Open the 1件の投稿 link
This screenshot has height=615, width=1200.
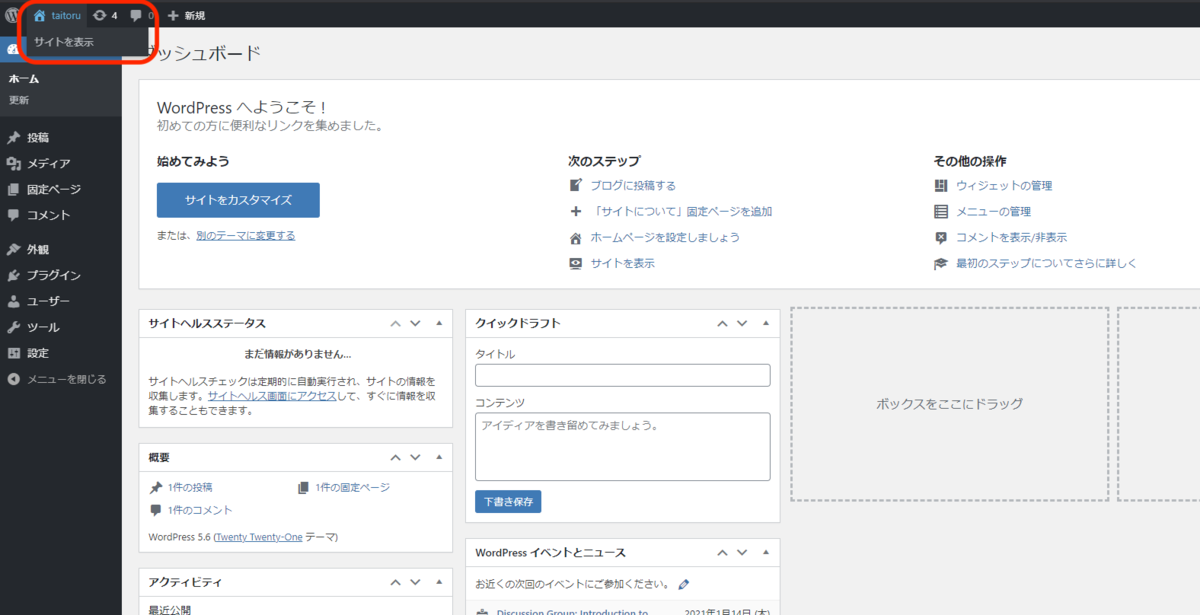pos(190,487)
